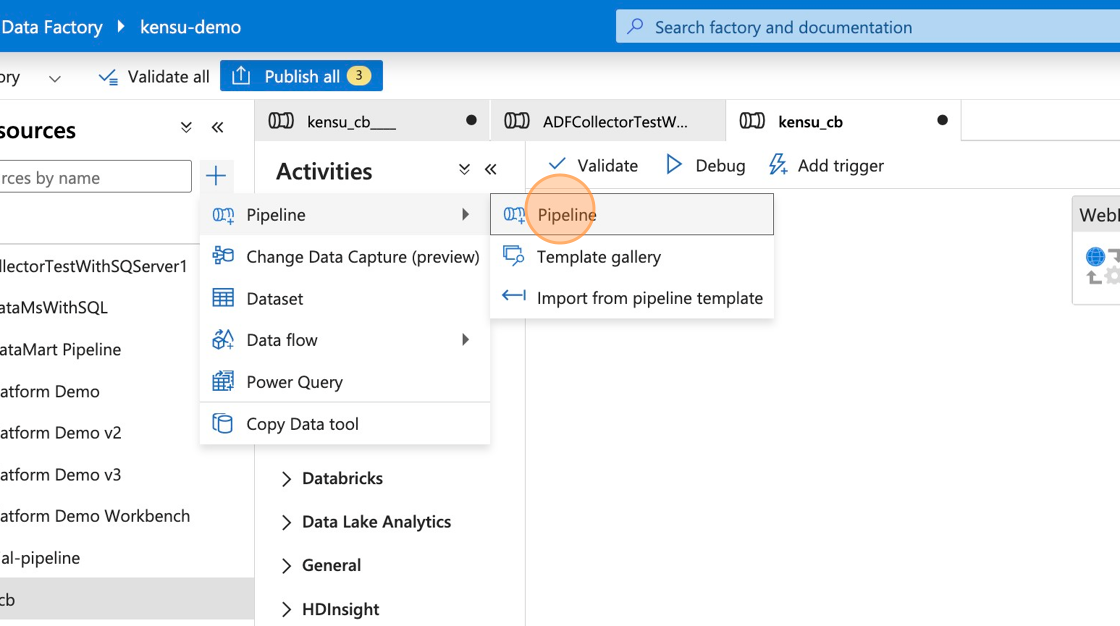Click the Debug play icon
The width and height of the screenshot is (1120, 626).
(674, 165)
